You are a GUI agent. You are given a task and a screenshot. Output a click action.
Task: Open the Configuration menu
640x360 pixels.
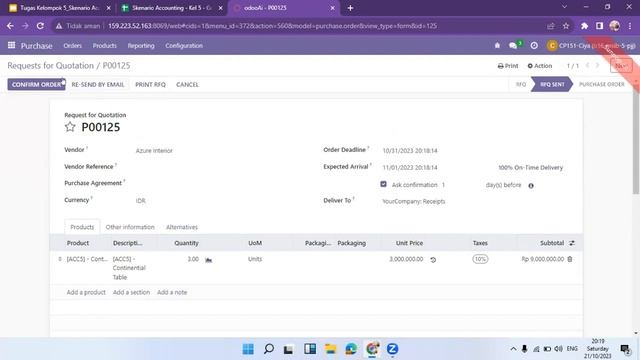point(184,46)
